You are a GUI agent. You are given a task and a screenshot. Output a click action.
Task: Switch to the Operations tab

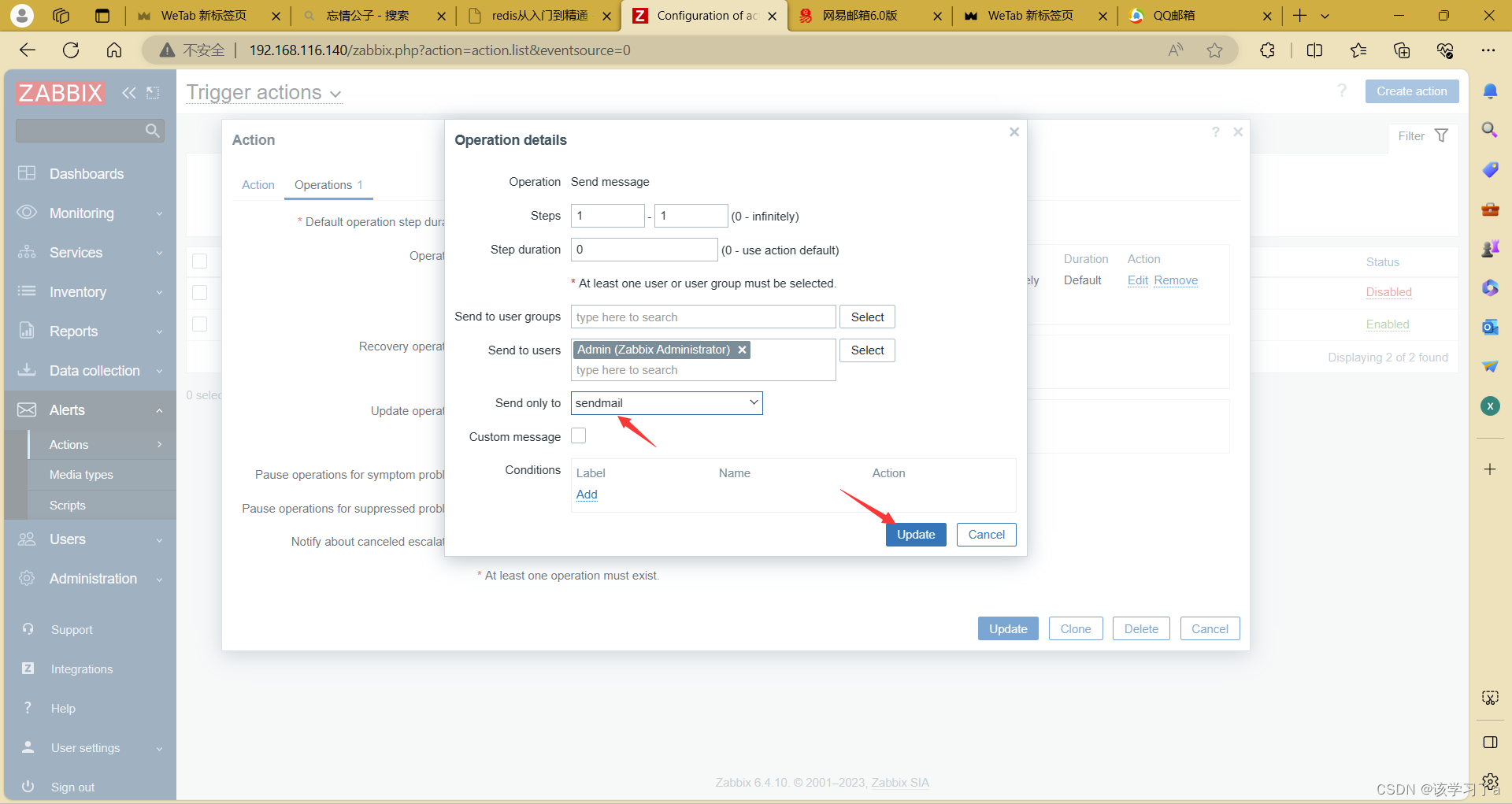pos(328,185)
